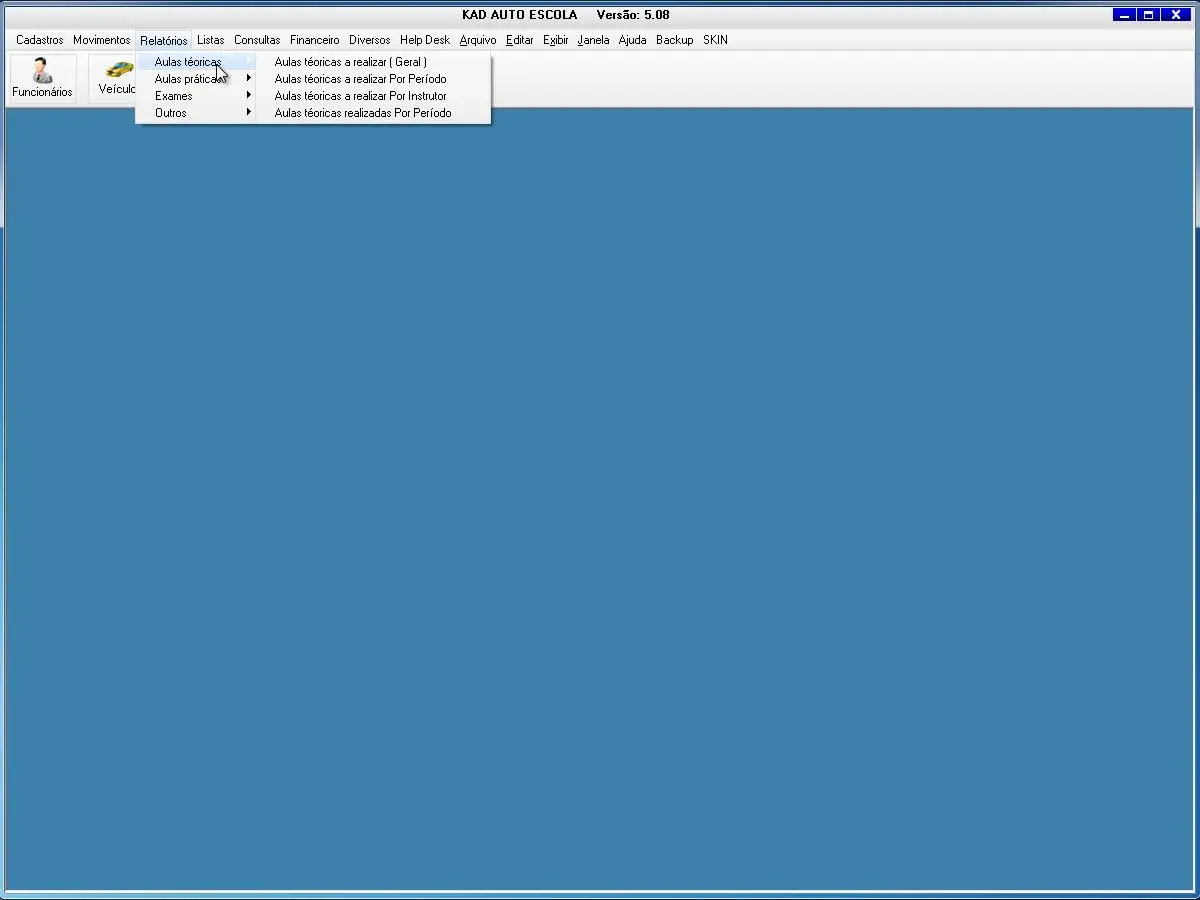
Task: Open the Ajuda menu
Action: [x=632, y=40]
